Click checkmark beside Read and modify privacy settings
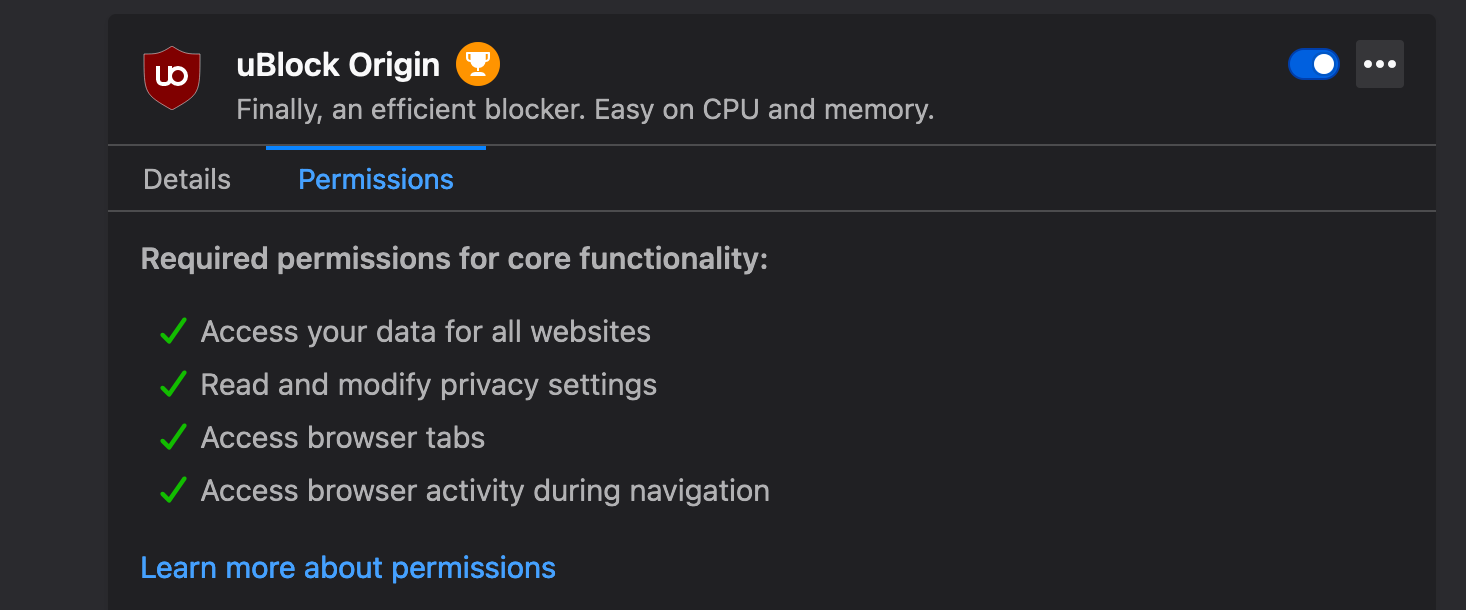The height and width of the screenshot is (610, 1466). pyautogui.click(x=174, y=385)
